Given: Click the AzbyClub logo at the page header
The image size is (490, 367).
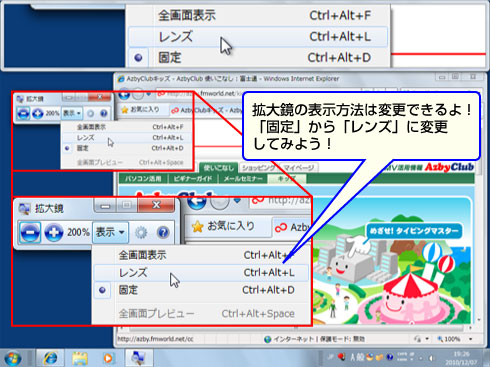Looking at the screenshot, I should pos(449,167).
